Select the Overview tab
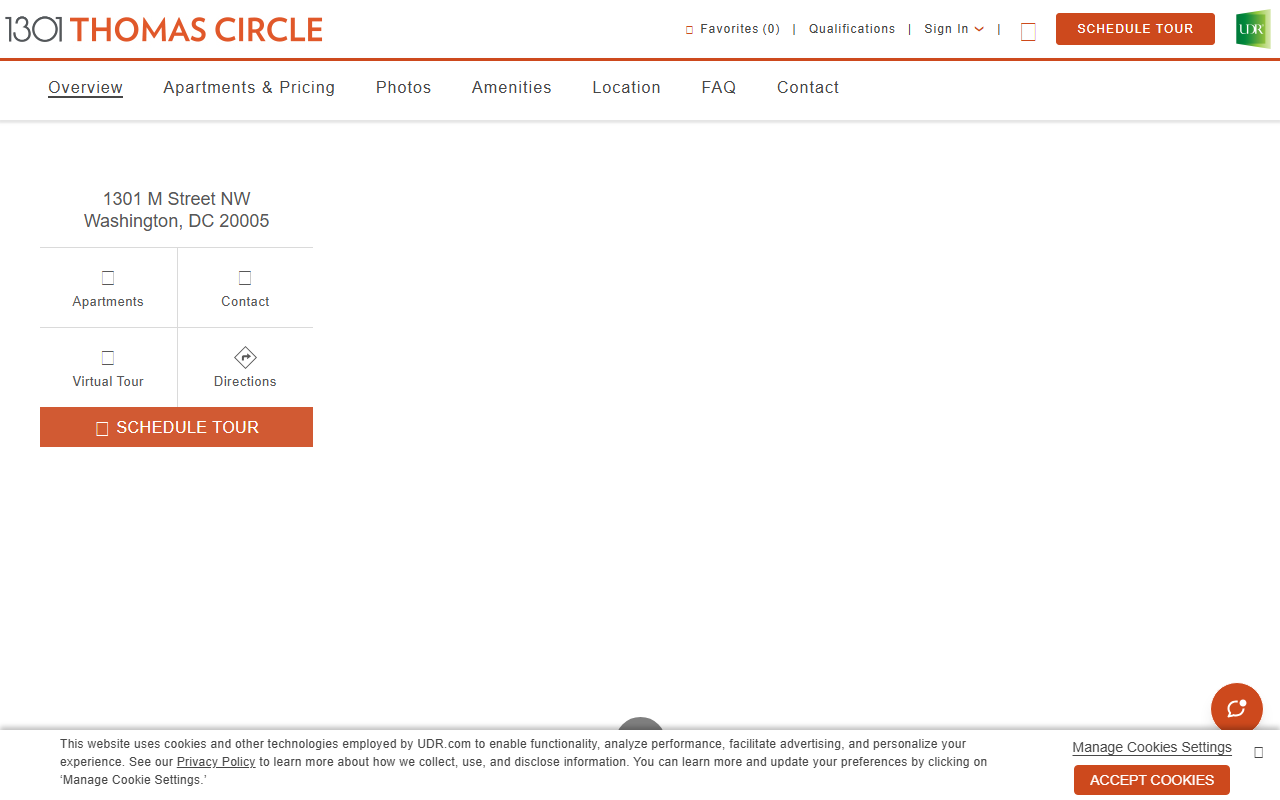Screen dimensions: 1280x800 [85, 88]
